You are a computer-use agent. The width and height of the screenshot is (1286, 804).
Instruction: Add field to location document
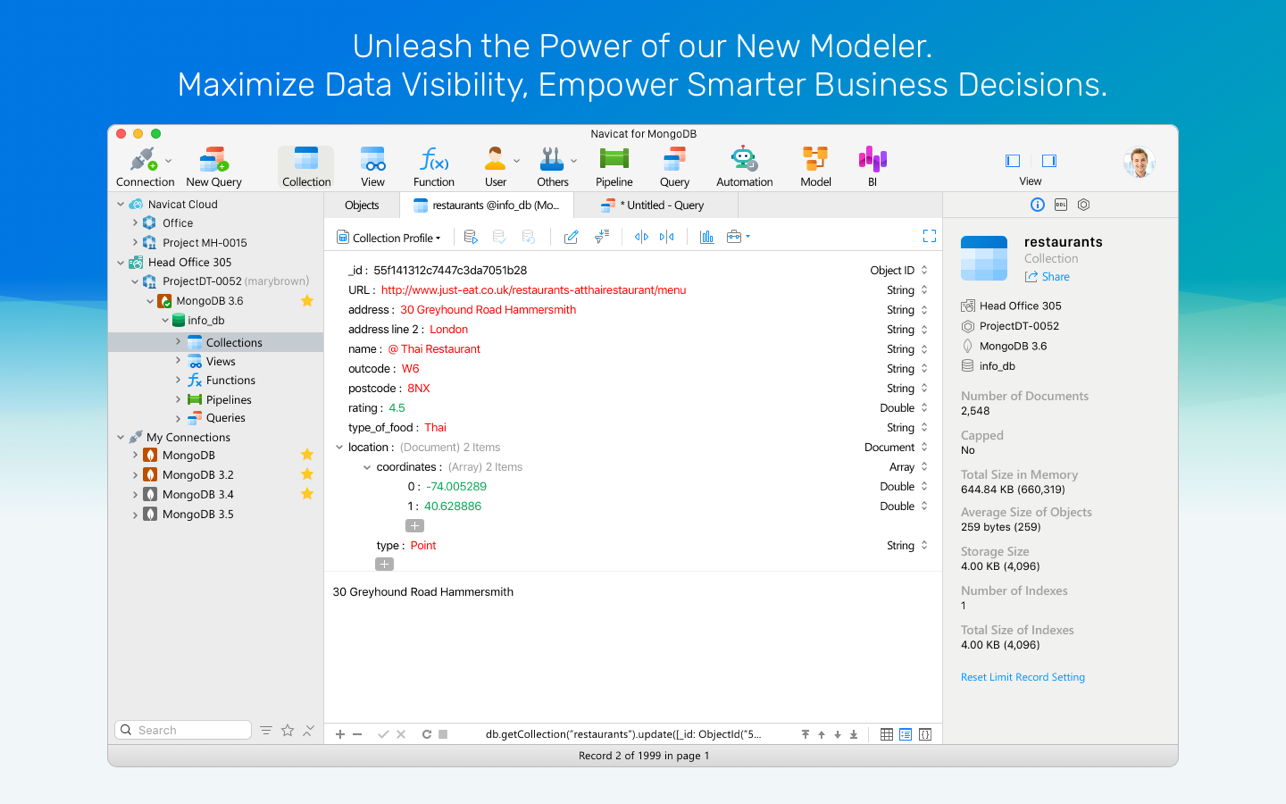point(384,564)
